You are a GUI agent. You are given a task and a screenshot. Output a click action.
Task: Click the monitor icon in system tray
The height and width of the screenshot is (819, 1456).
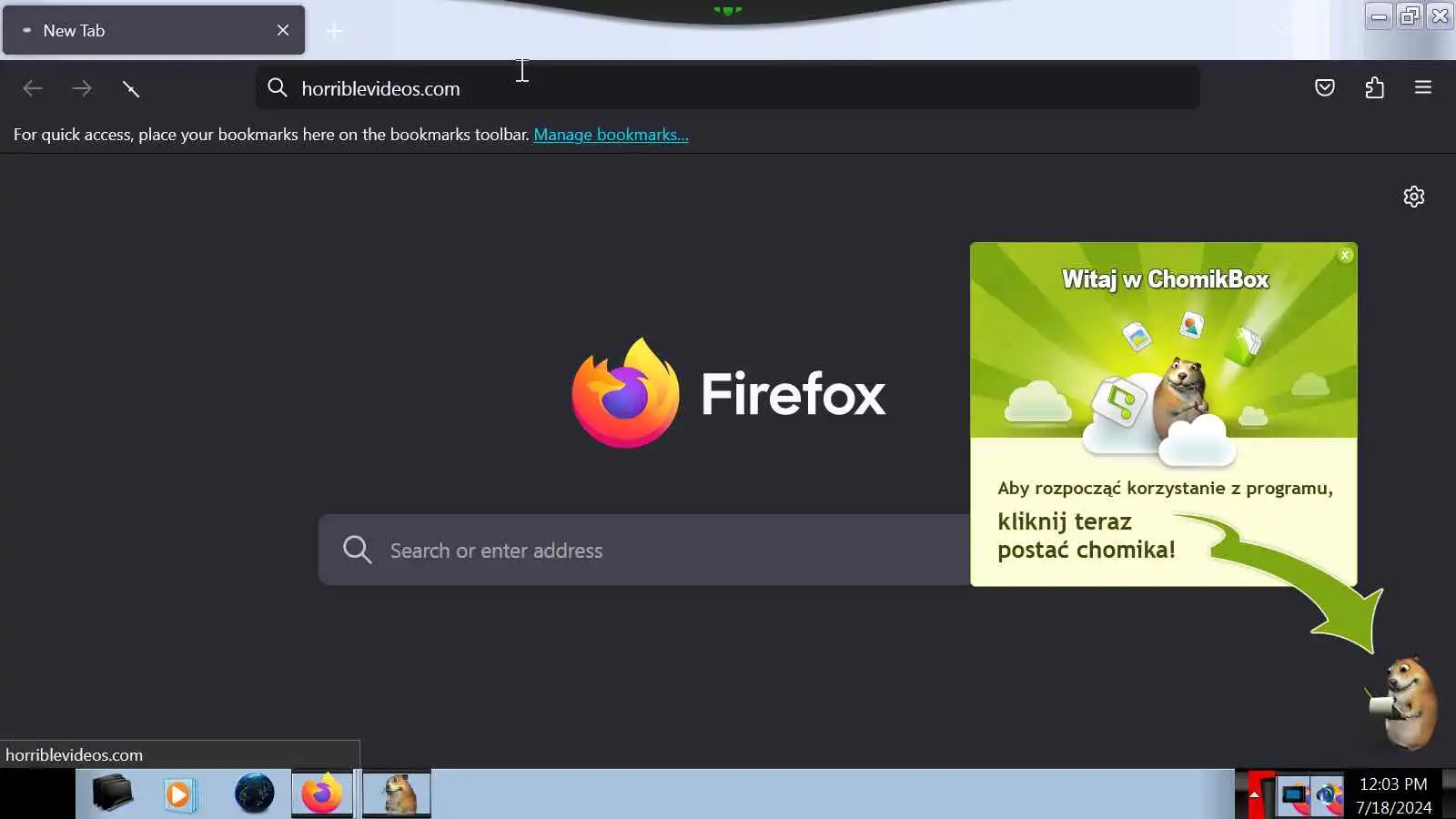tap(1293, 796)
